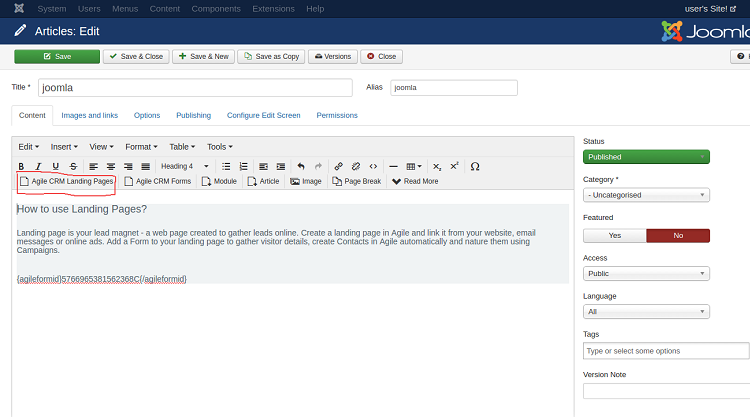Image resolution: width=750 pixels, height=417 pixels.
Task: Increase indent of text
Action: point(281,166)
